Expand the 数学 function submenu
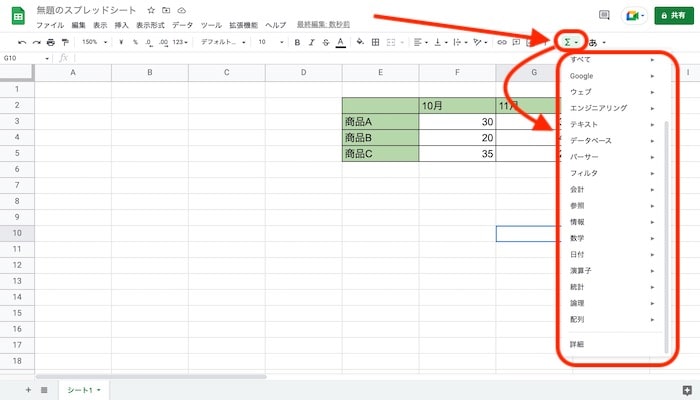 pos(610,238)
